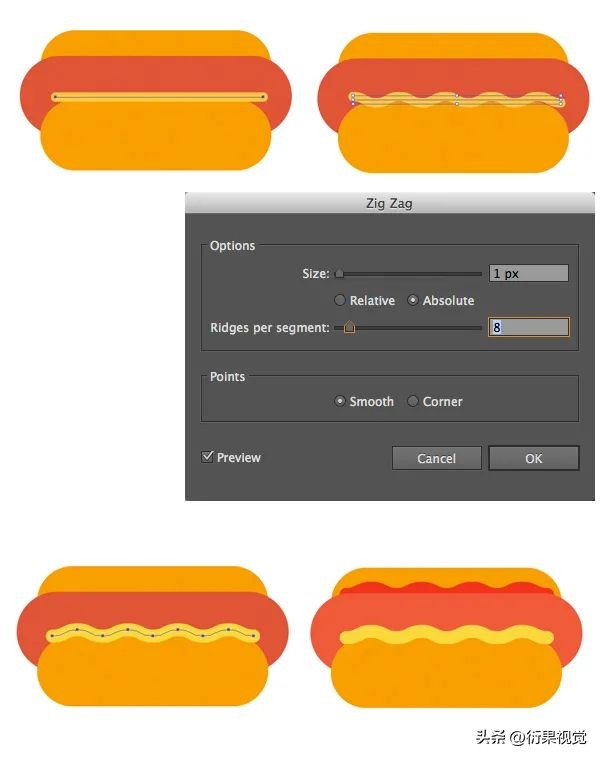
Task: Select the Absolute radio button
Action: (x=412, y=300)
